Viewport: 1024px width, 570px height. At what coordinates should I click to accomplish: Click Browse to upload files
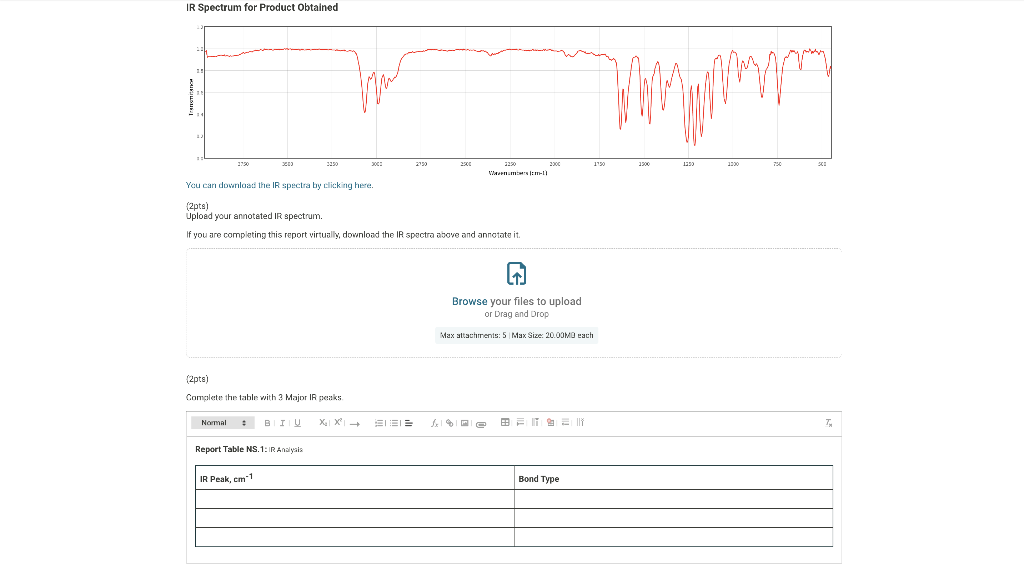[470, 302]
